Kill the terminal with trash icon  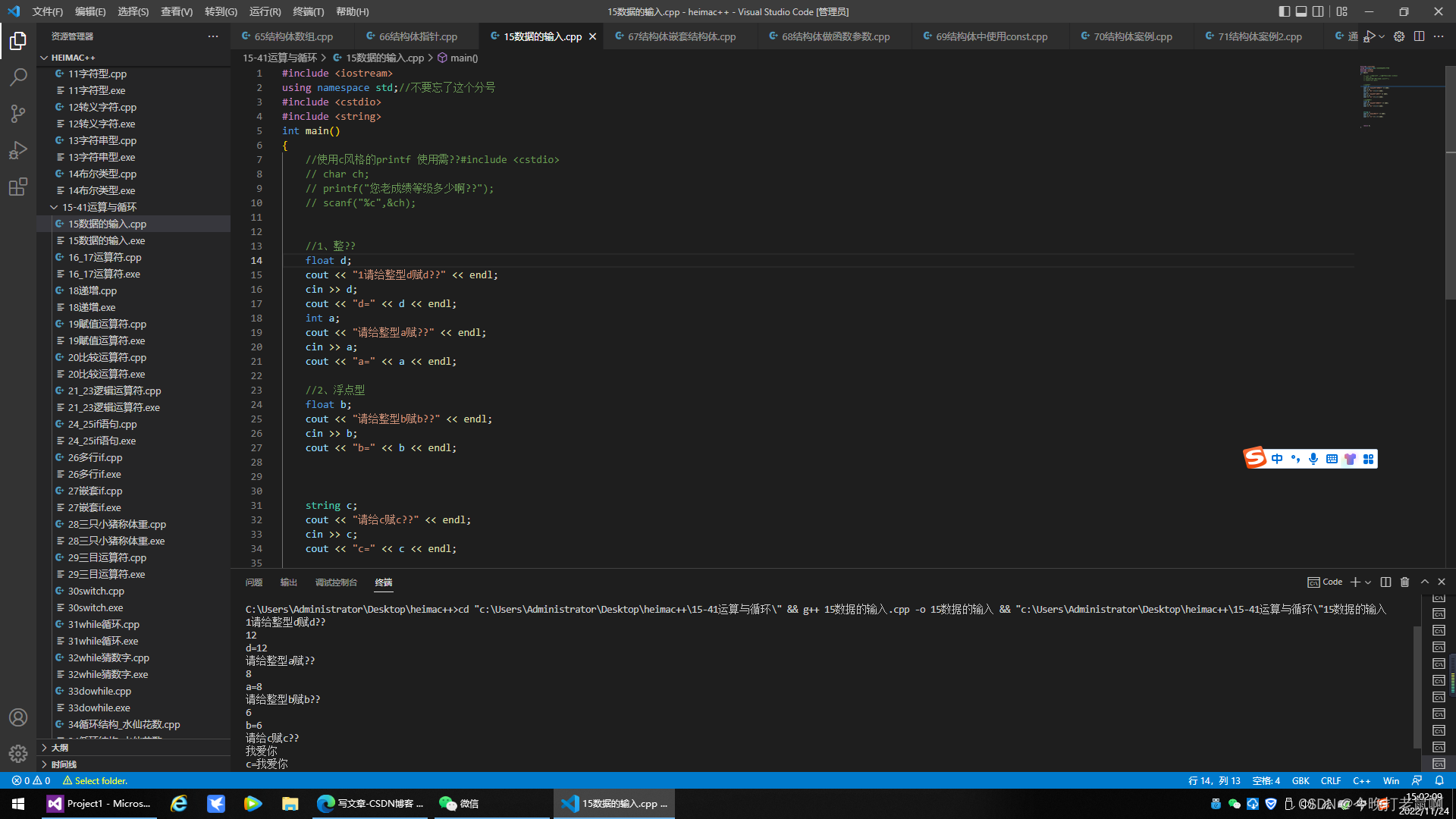(1404, 582)
